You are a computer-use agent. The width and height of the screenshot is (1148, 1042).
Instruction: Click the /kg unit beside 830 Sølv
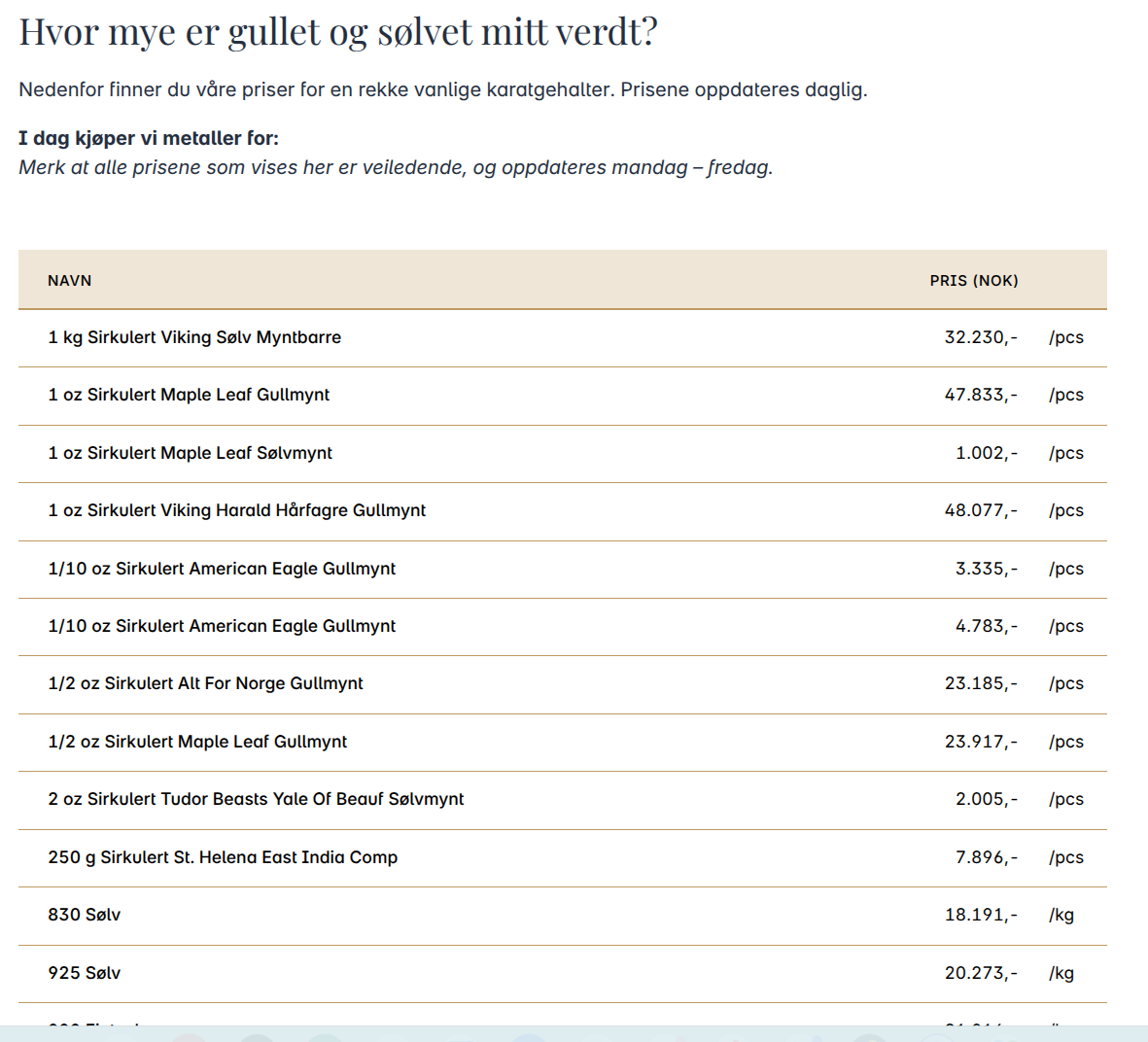(1061, 915)
